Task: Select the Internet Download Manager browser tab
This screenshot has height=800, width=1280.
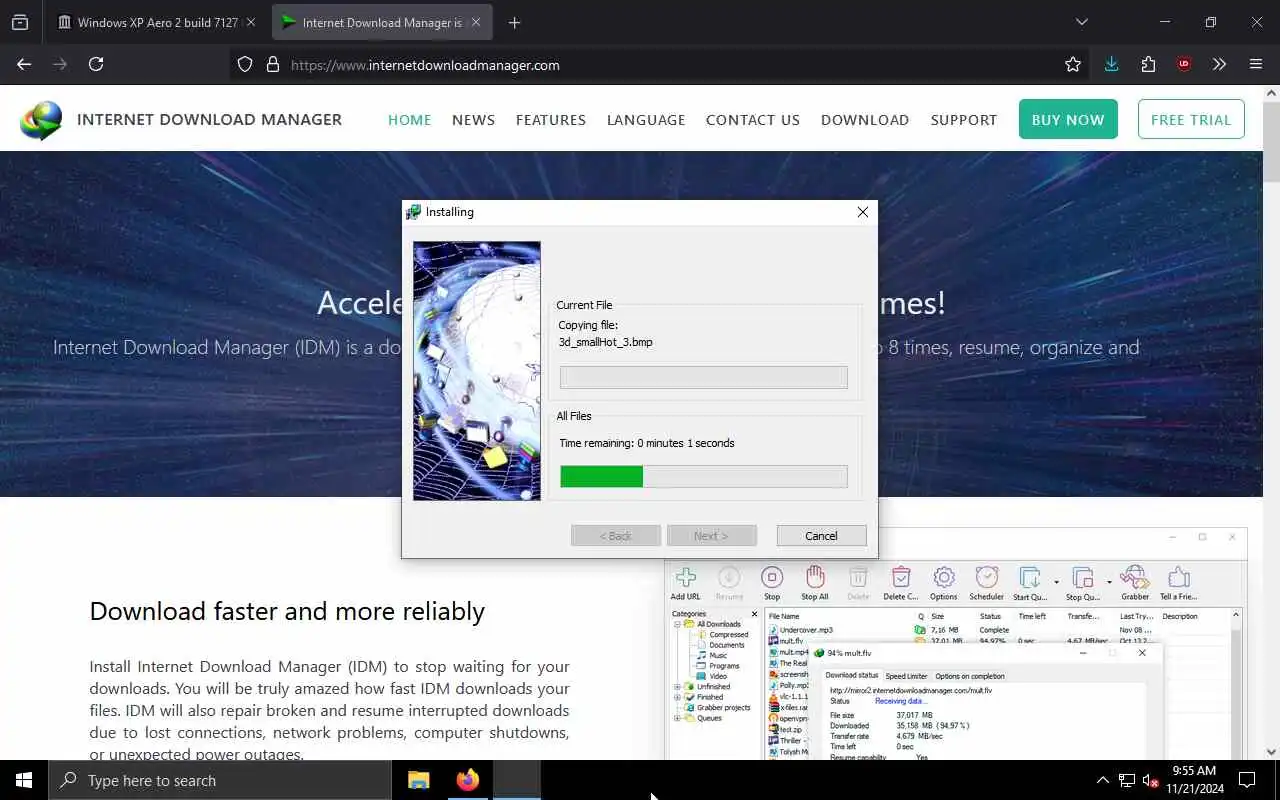Action: (x=381, y=22)
